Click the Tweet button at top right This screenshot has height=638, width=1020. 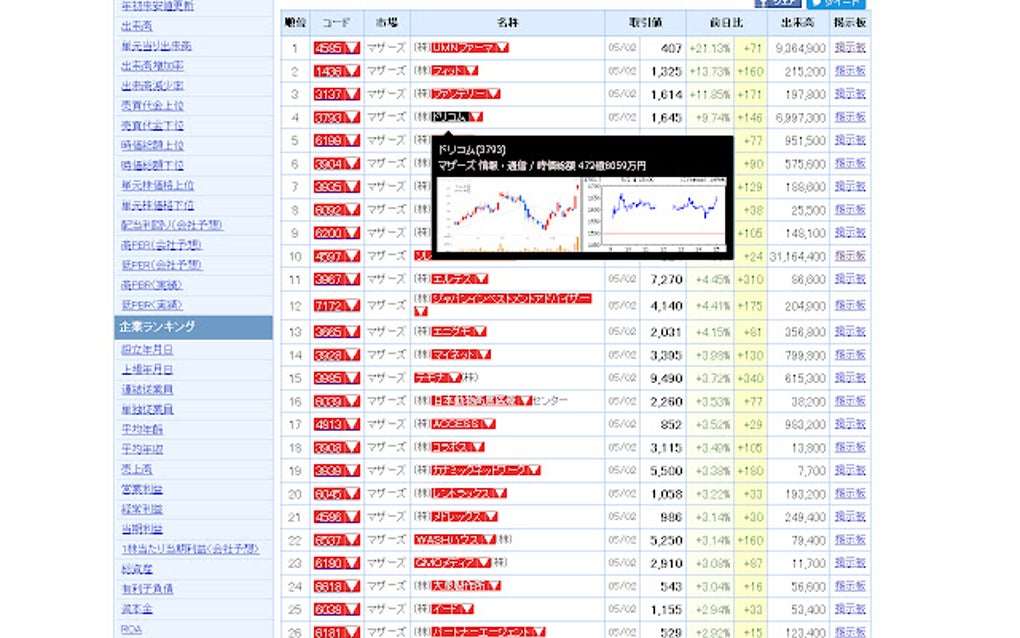point(836,3)
